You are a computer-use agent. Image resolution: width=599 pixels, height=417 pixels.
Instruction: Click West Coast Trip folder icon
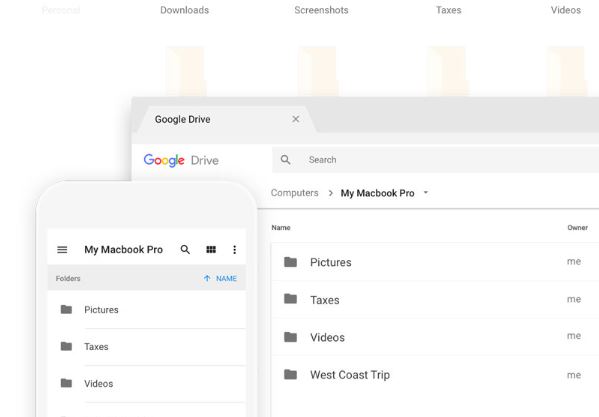290,375
